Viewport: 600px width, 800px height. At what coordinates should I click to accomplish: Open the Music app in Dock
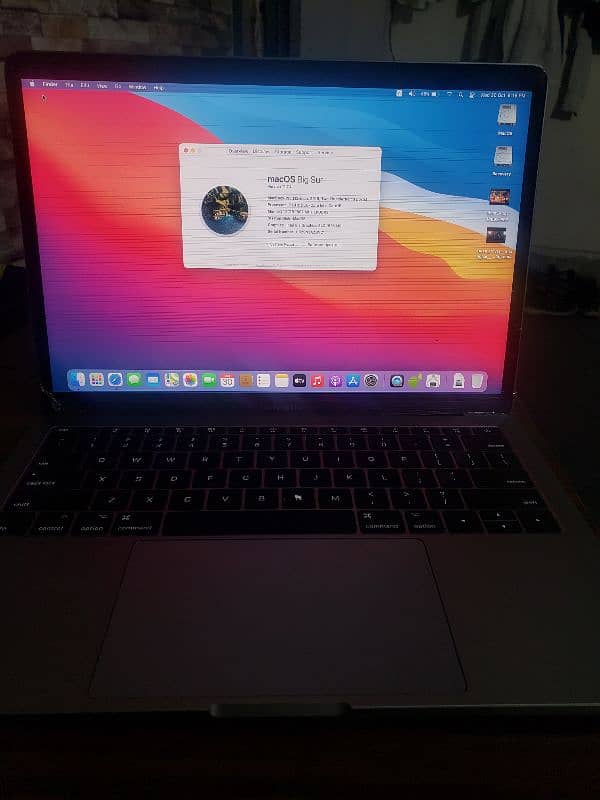coord(317,381)
